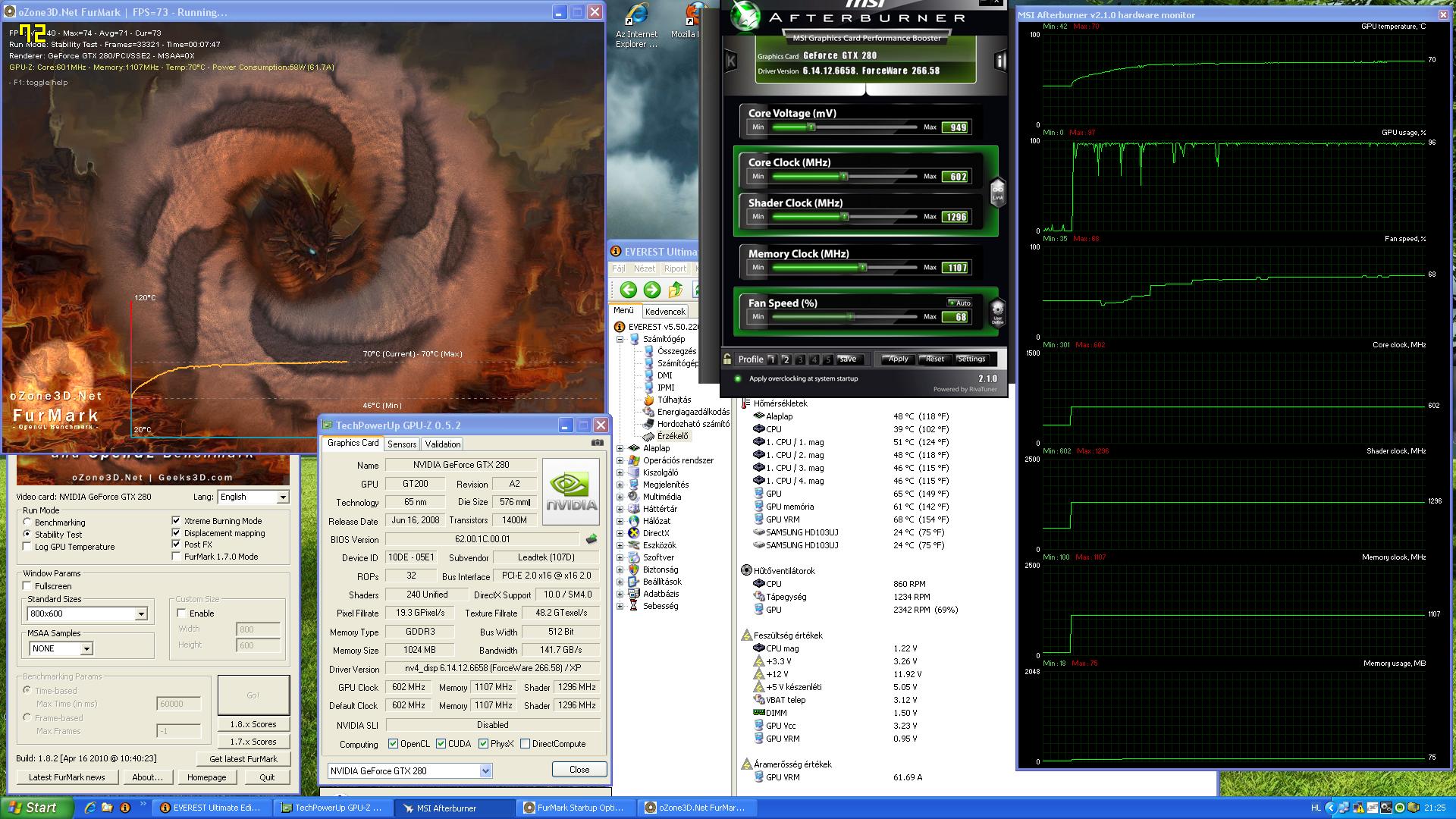
Task: Click Get latest FurMark button
Action: click(x=243, y=759)
